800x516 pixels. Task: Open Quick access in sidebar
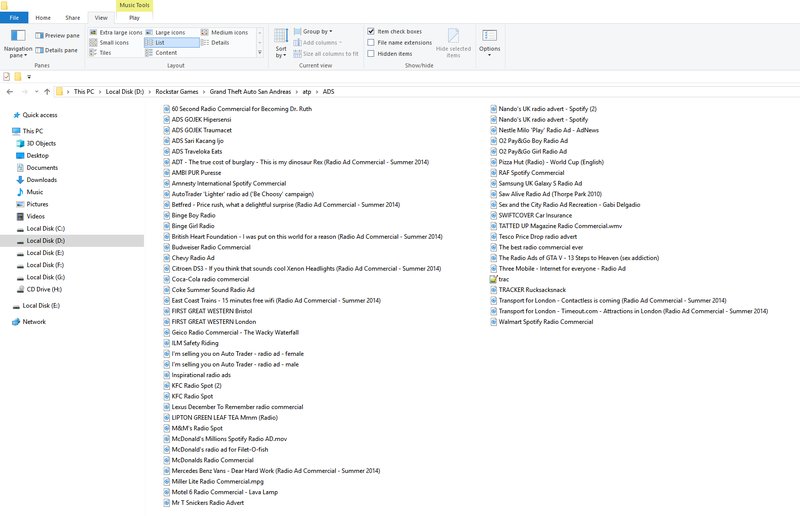pyautogui.click(x=35, y=115)
